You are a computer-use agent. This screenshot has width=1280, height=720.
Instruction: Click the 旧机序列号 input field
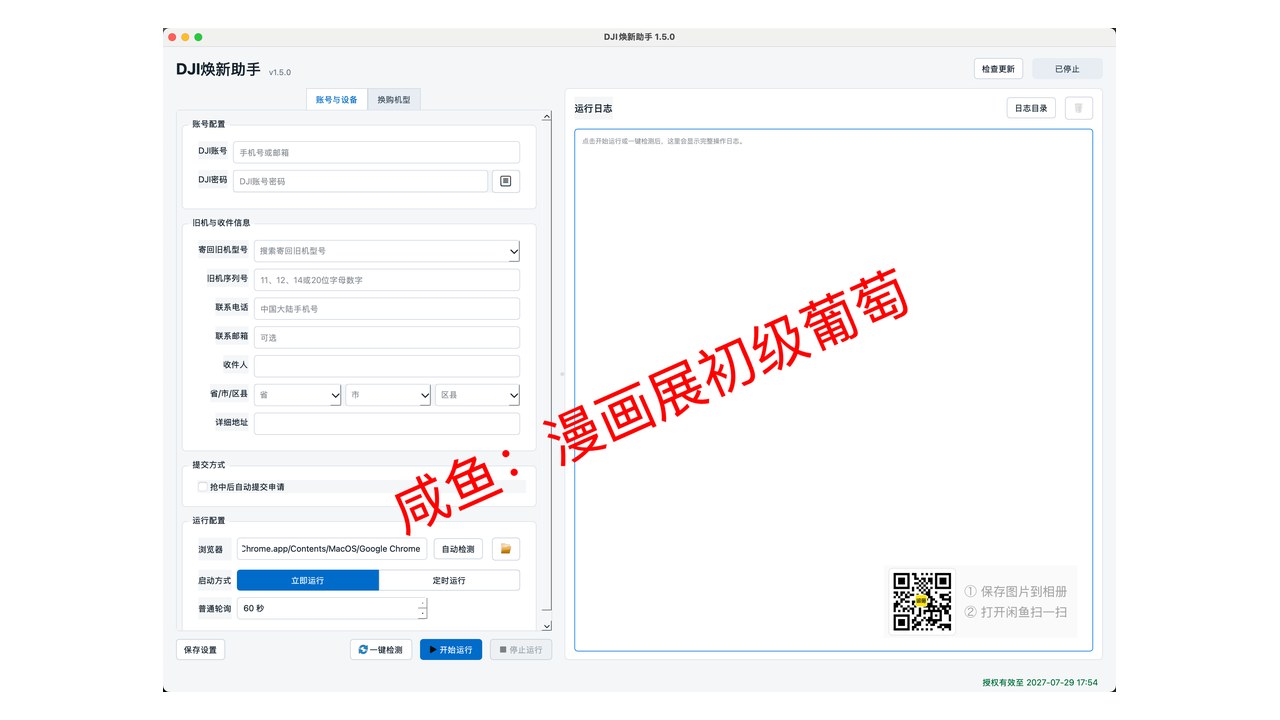(x=386, y=280)
